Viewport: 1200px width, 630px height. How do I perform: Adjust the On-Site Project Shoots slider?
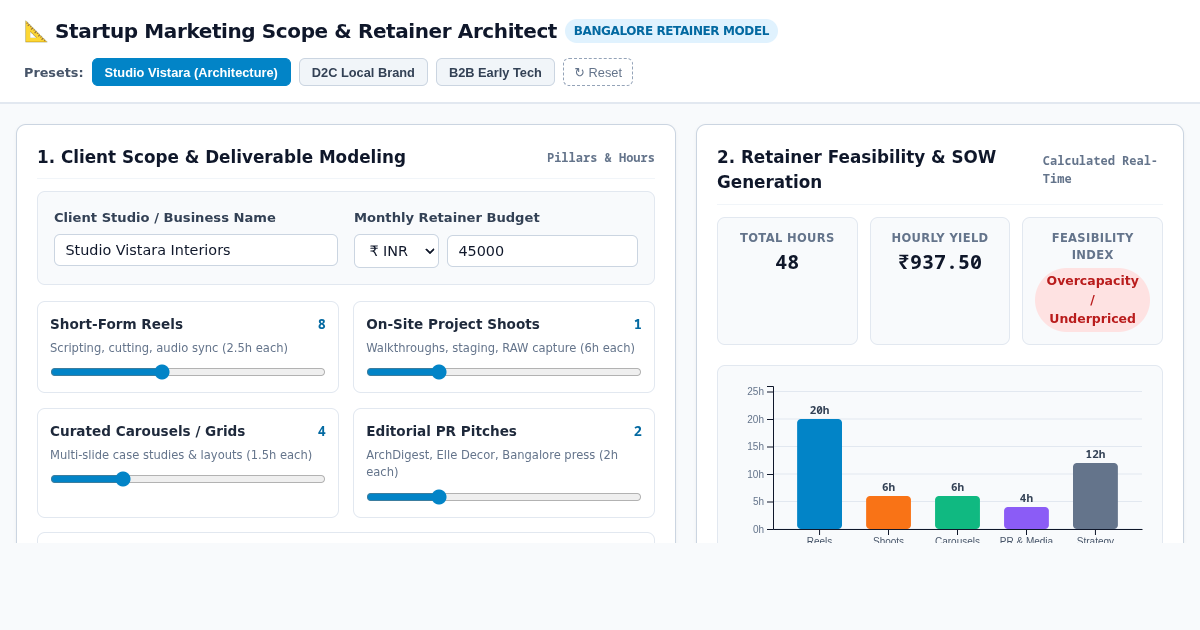tap(504, 372)
